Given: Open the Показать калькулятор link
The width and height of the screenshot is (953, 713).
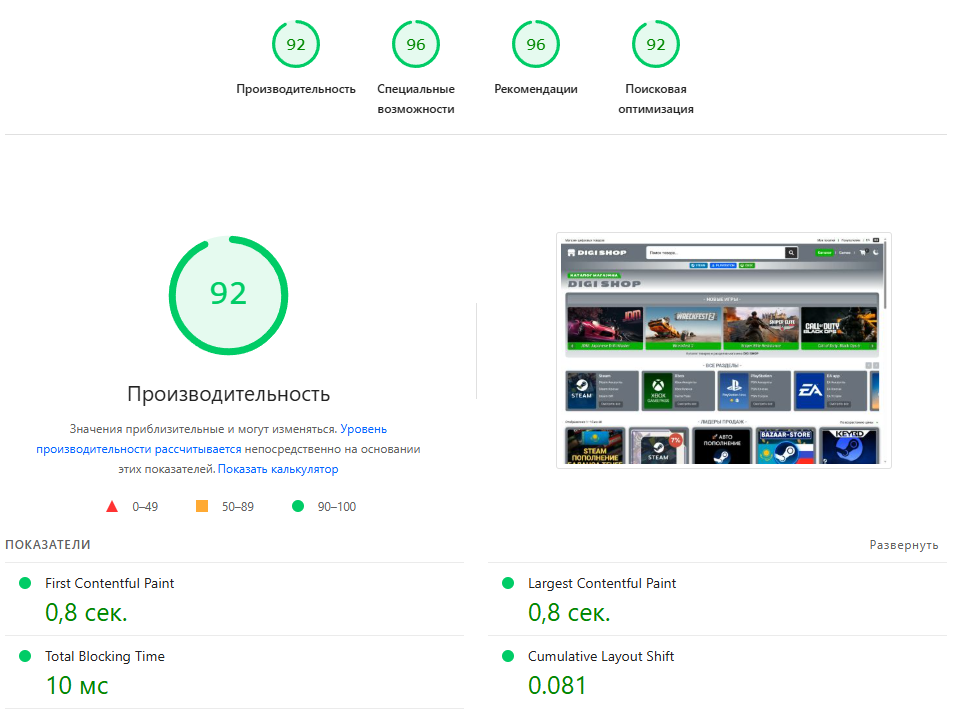Looking at the screenshot, I should coord(278,469).
